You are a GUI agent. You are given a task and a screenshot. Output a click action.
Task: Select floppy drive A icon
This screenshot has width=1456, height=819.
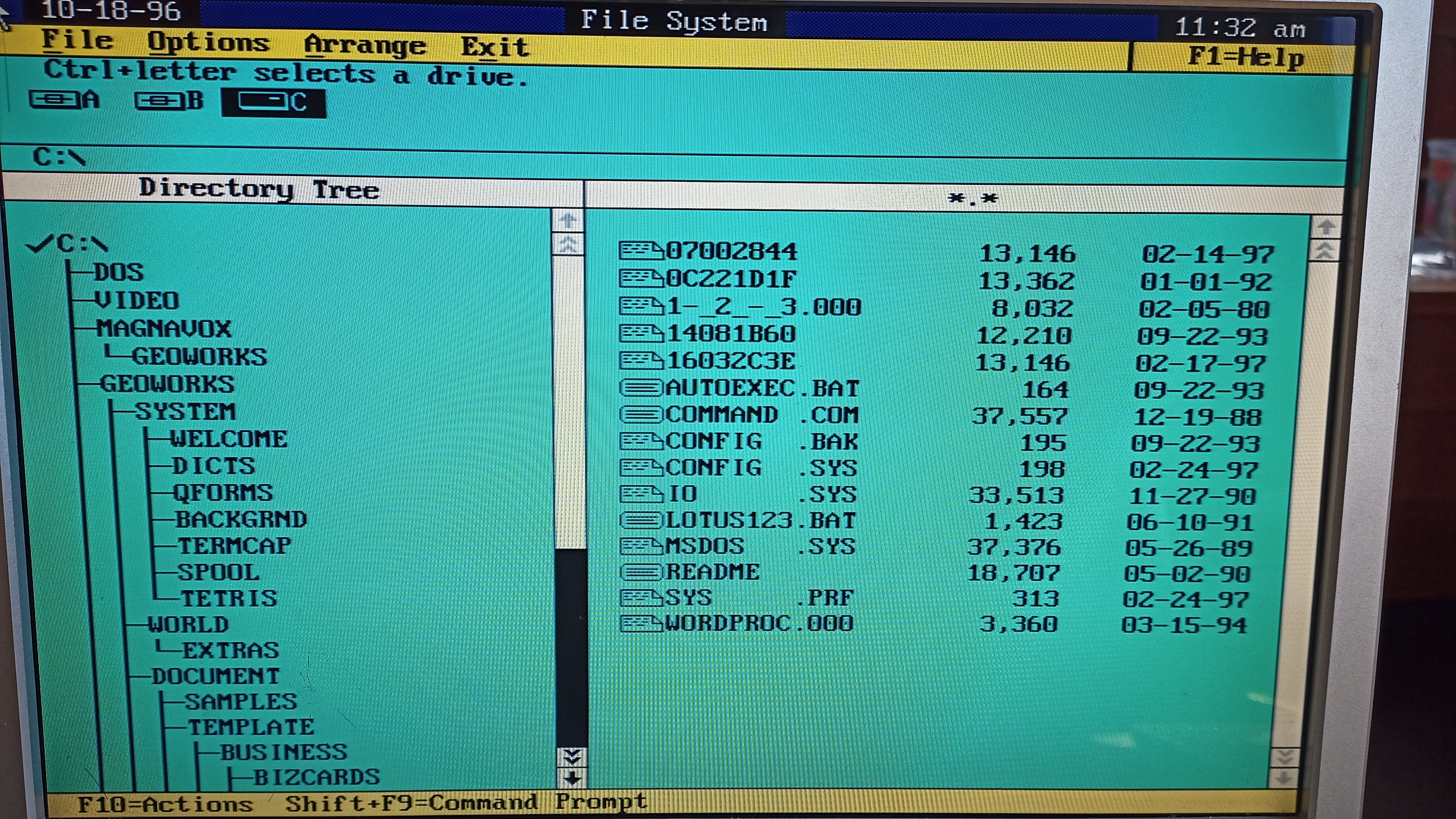click(64, 100)
